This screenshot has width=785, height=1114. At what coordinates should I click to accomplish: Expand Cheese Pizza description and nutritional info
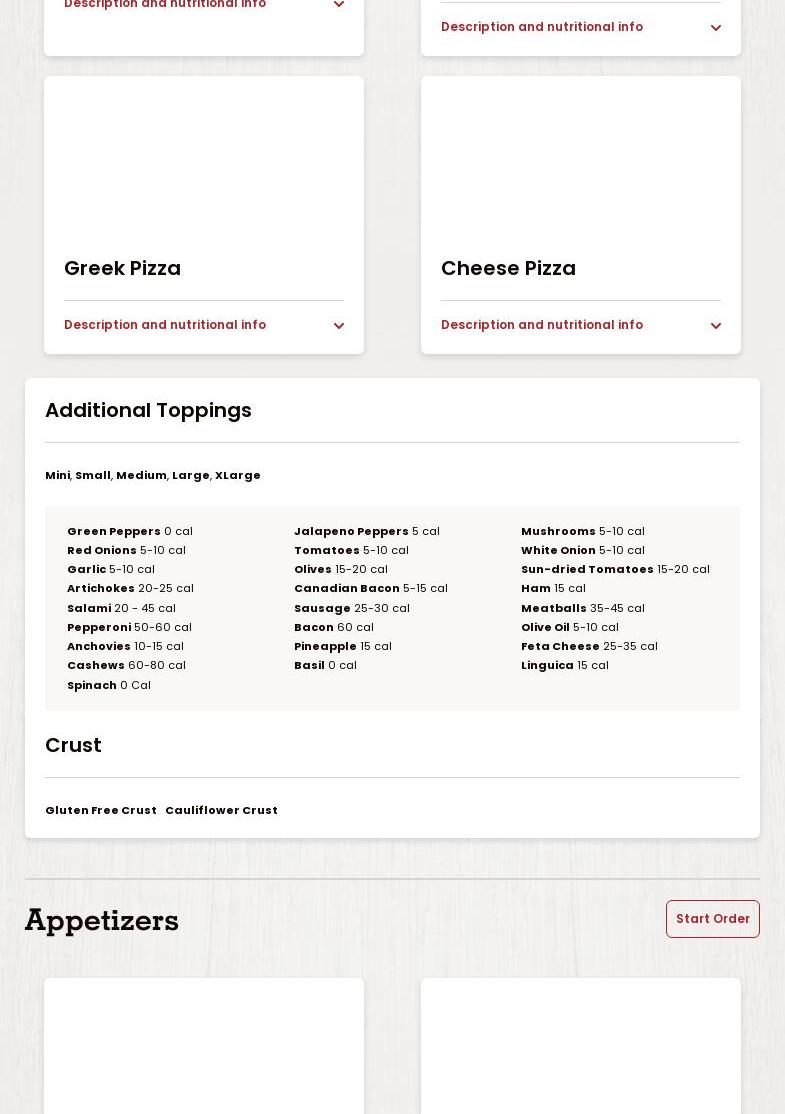[x=542, y=325]
